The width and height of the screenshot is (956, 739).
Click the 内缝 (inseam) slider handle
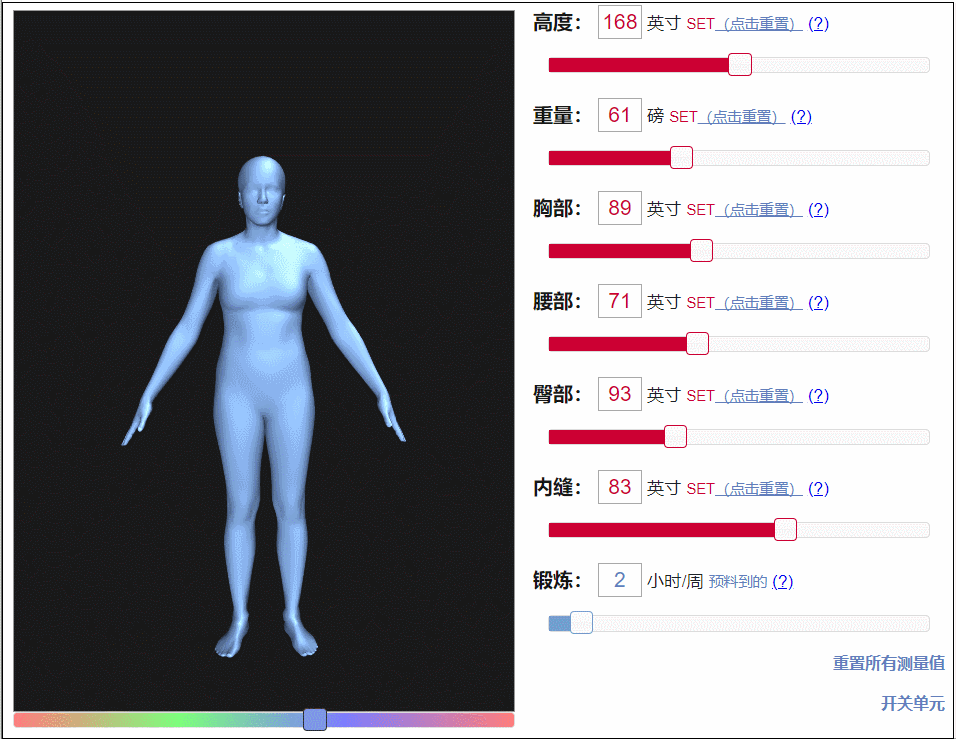[785, 529]
